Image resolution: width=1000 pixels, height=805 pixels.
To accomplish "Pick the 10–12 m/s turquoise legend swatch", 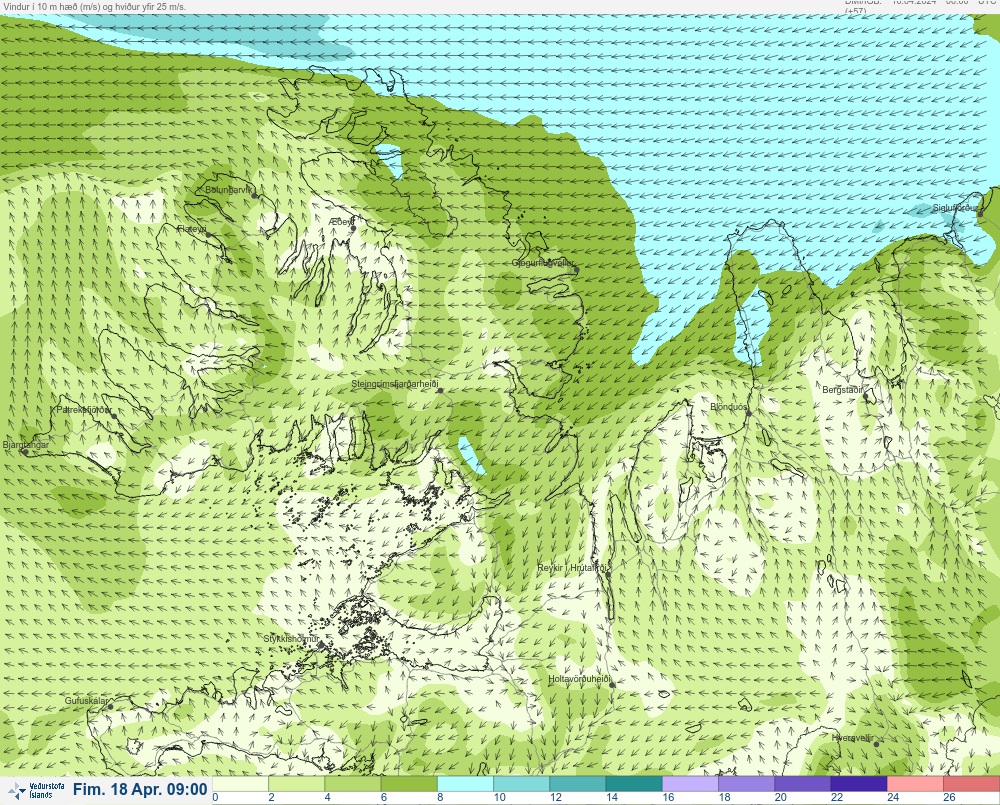I will [522, 783].
